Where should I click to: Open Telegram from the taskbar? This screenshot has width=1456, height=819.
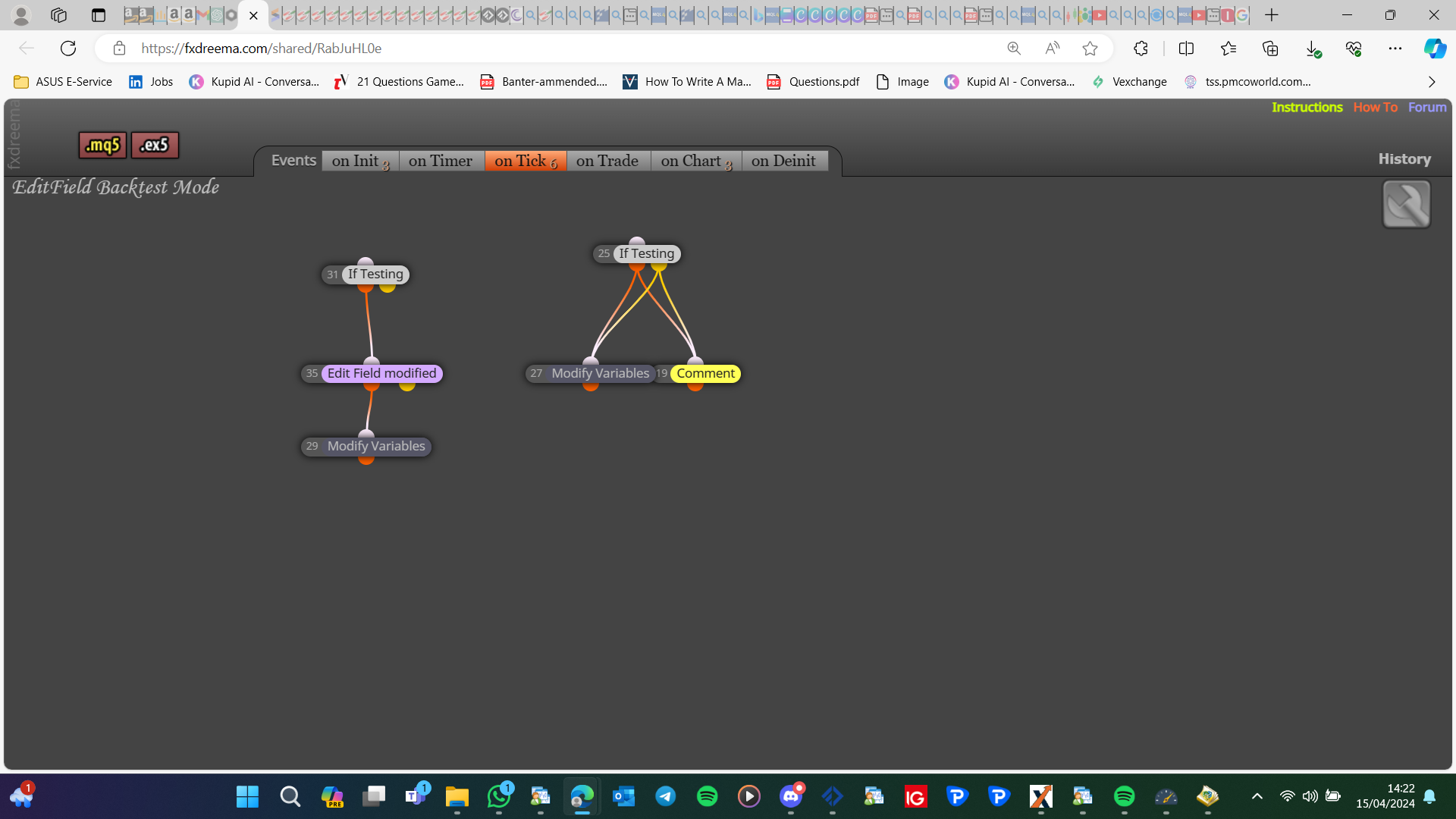[x=666, y=796]
